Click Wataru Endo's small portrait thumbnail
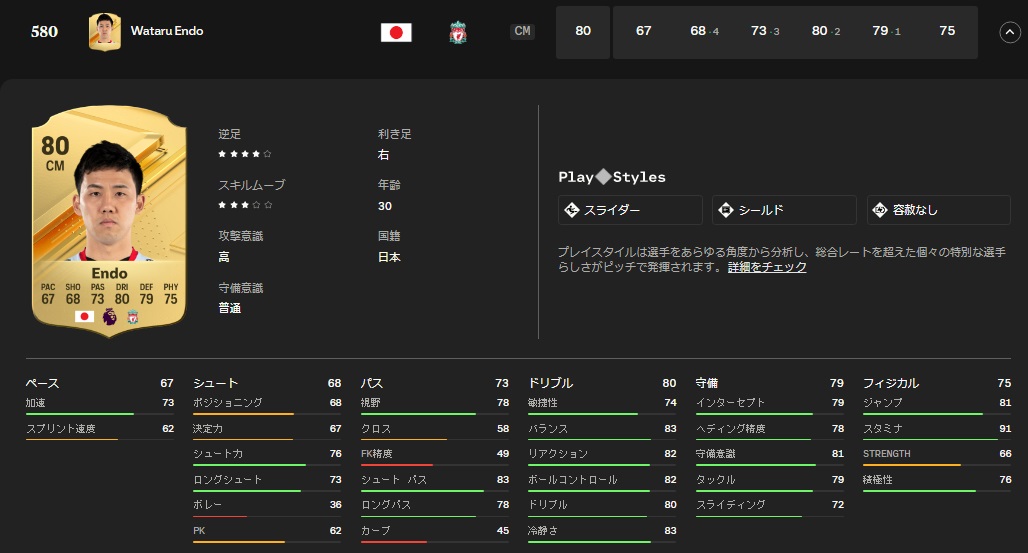This screenshot has height=553, width=1028. pyautogui.click(x=104, y=32)
